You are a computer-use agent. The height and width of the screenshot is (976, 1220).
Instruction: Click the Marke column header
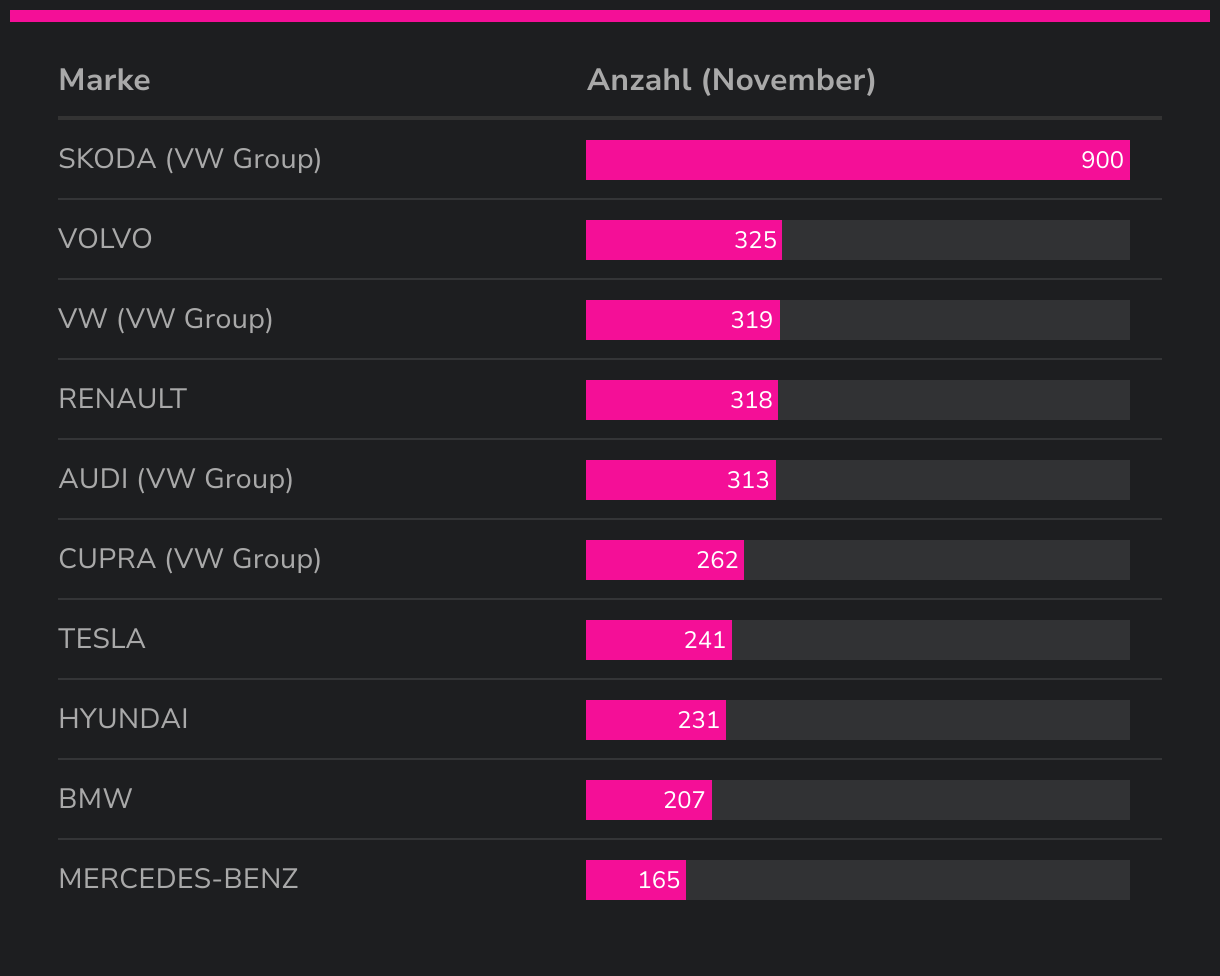104,80
